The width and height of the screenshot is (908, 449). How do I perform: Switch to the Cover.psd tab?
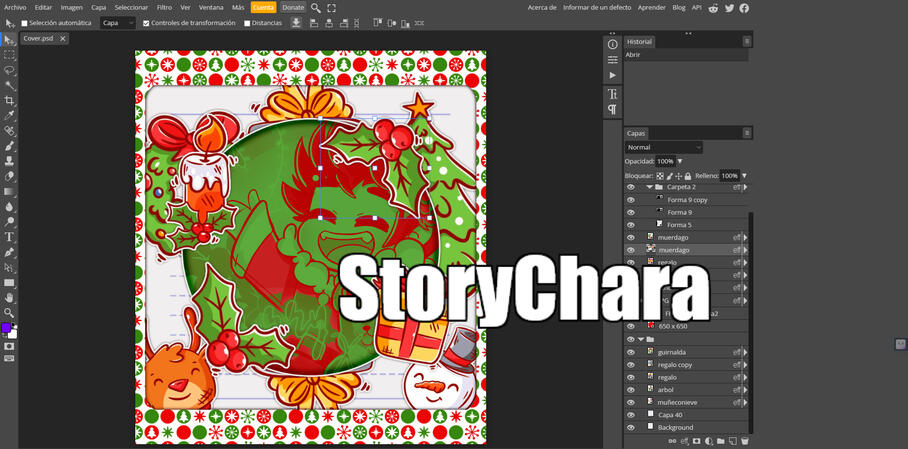38,38
